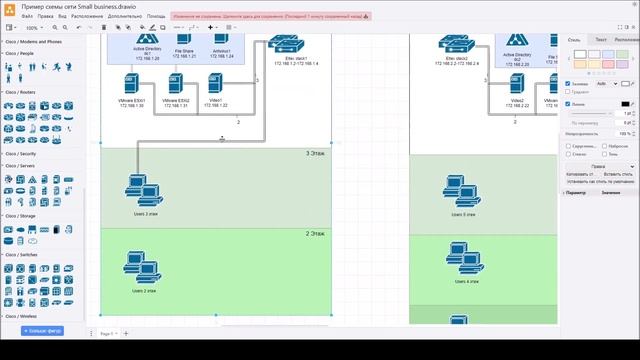The height and width of the screenshot is (360, 640).
Task: Open the waypoints style dropdown in toolbar
Action: (193, 27)
